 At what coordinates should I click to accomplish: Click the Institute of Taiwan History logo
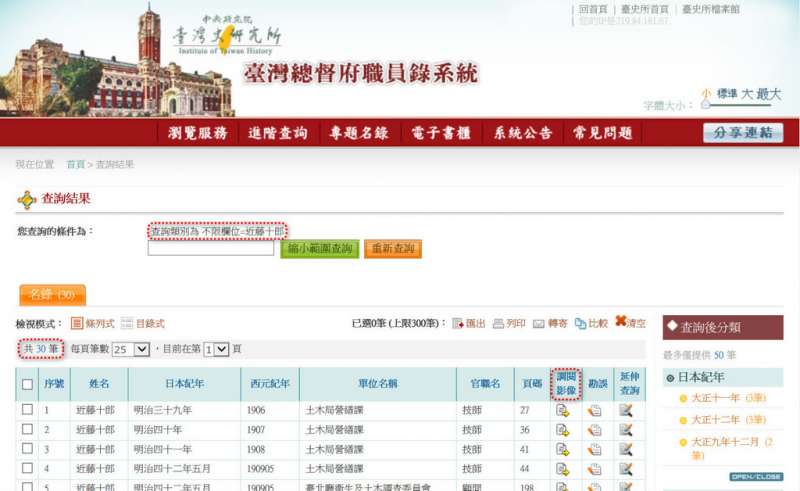(227, 35)
